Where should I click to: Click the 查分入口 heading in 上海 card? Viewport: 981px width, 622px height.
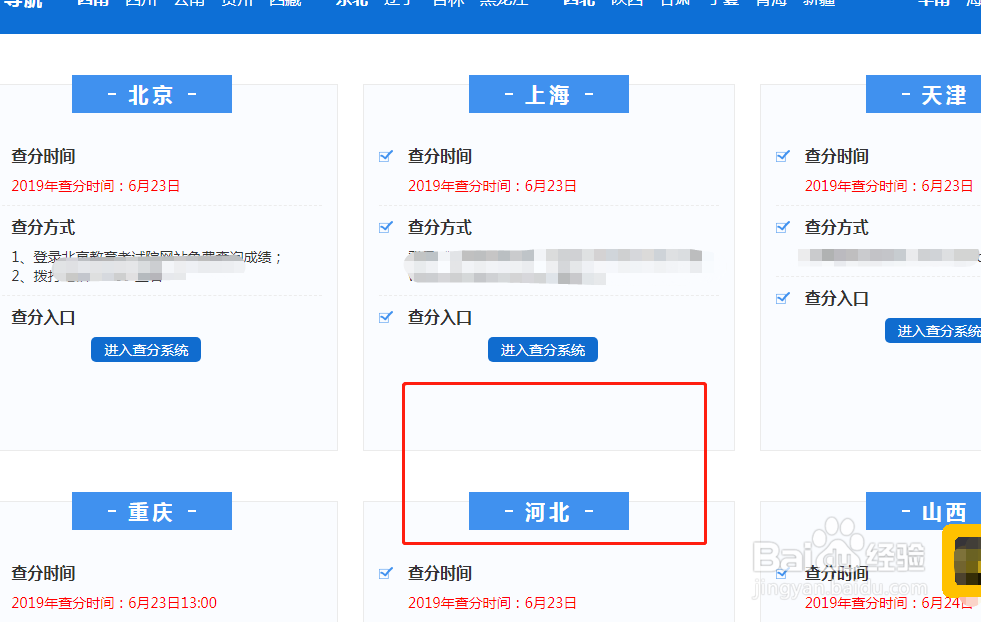tap(440, 317)
